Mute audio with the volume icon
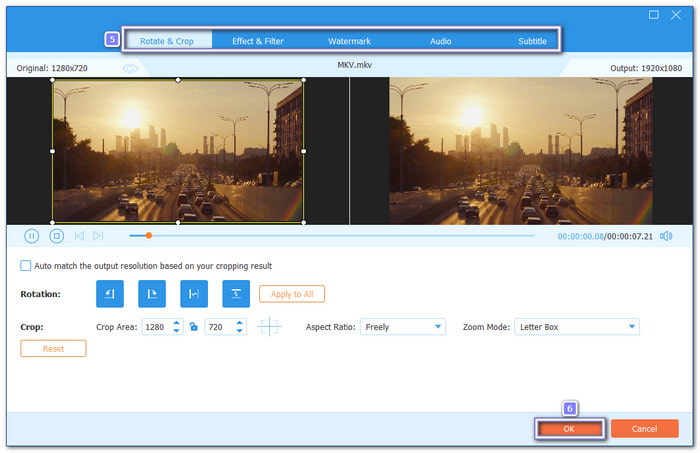This screenshot has width=700, height=453. click(668, 236)
